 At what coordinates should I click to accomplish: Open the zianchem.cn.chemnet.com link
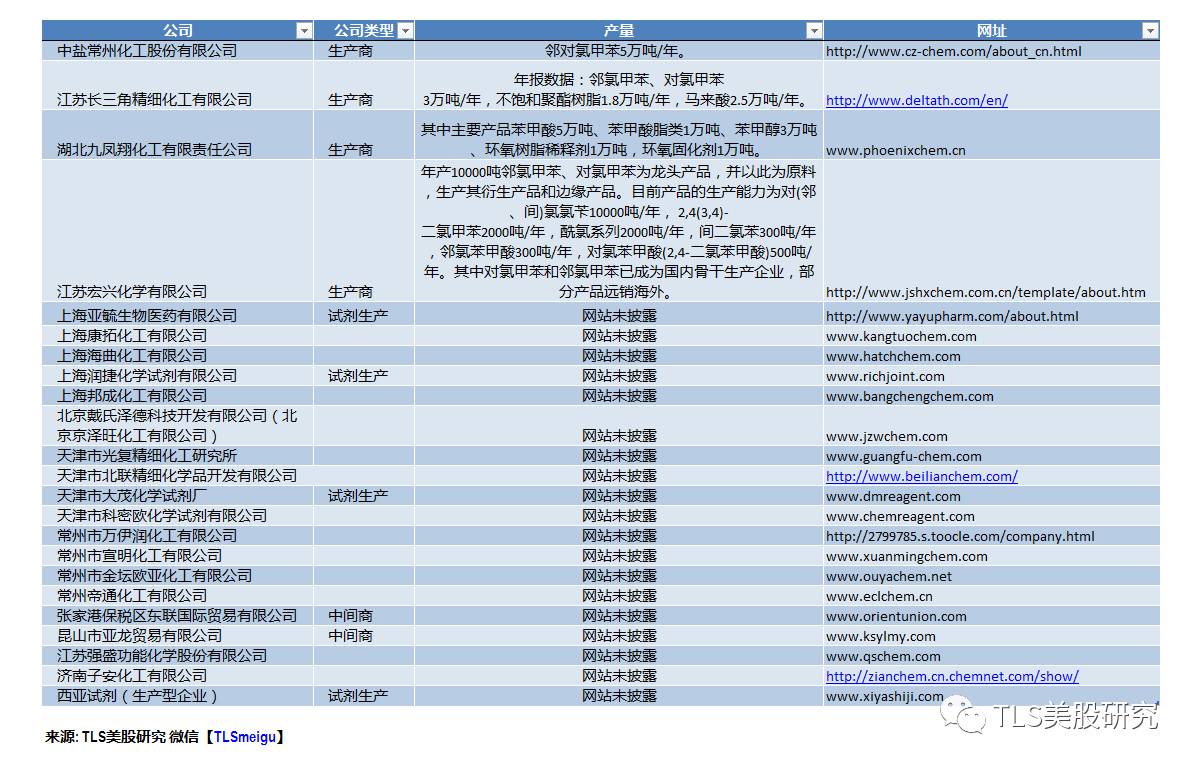coord(952,676)
